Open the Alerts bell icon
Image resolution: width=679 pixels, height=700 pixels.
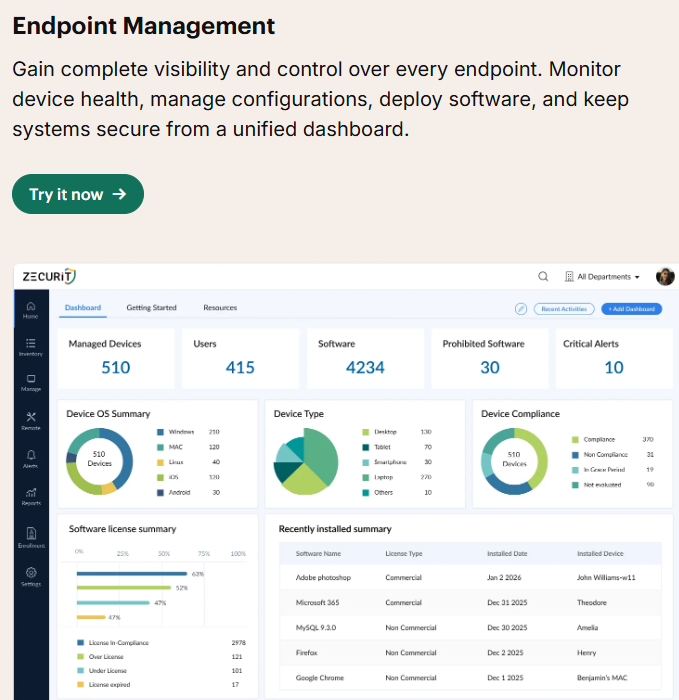coord(31,459)
